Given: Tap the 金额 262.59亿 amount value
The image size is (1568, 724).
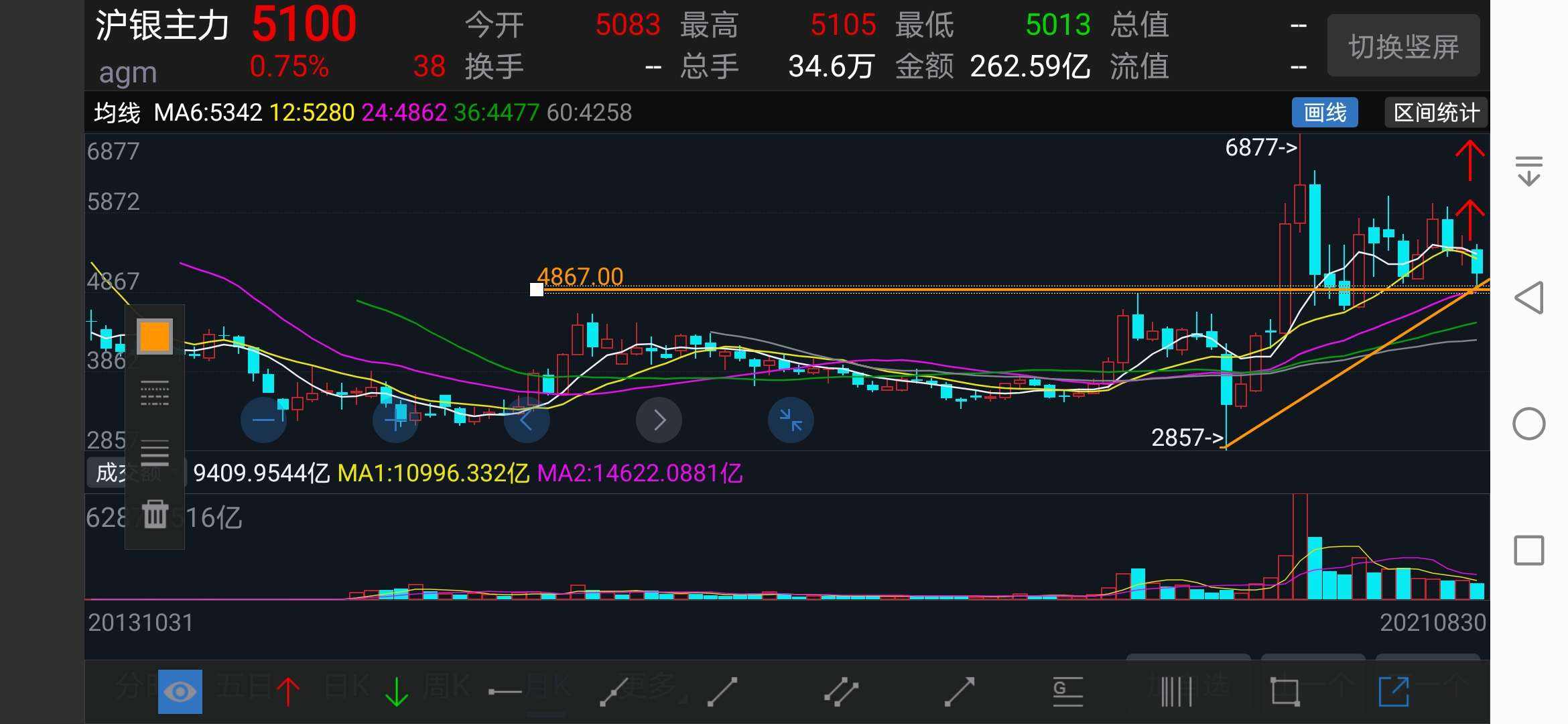Looking at the screenshot, I should tap(993, 66).
